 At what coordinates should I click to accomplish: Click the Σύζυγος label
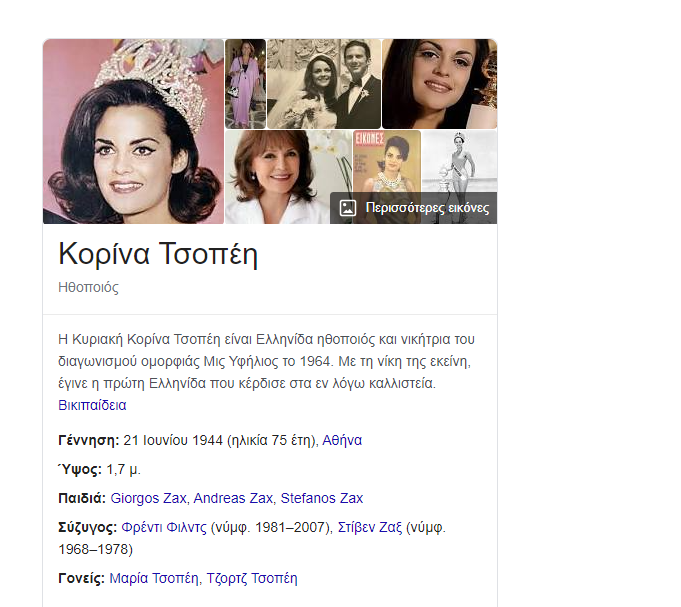click(x=88, y=527)
